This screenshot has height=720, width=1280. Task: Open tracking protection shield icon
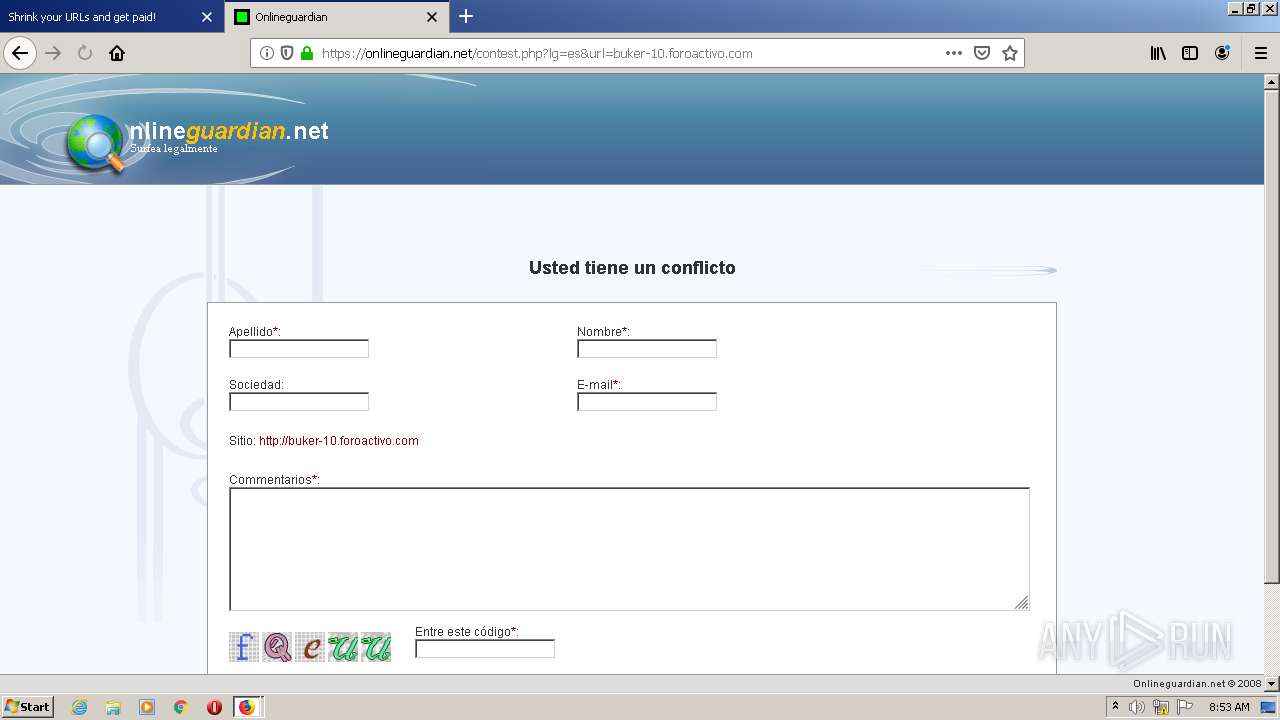(287, 53)
